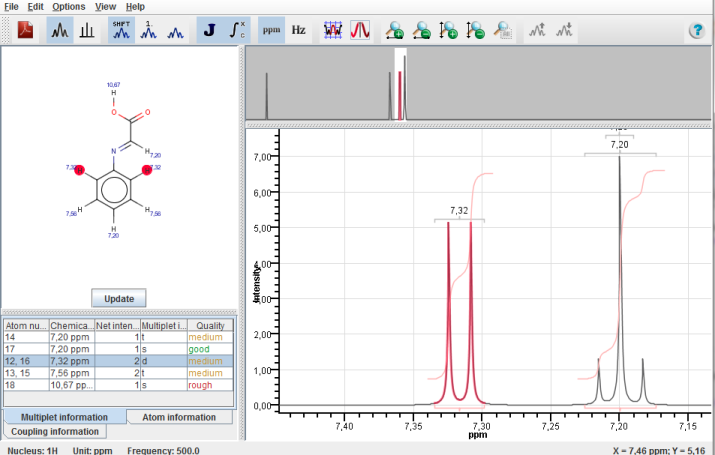The height and width of the screenshot is (455, 715).
Task: Toggle the numbered peak labels icon
Action: [x=148, y=30]
